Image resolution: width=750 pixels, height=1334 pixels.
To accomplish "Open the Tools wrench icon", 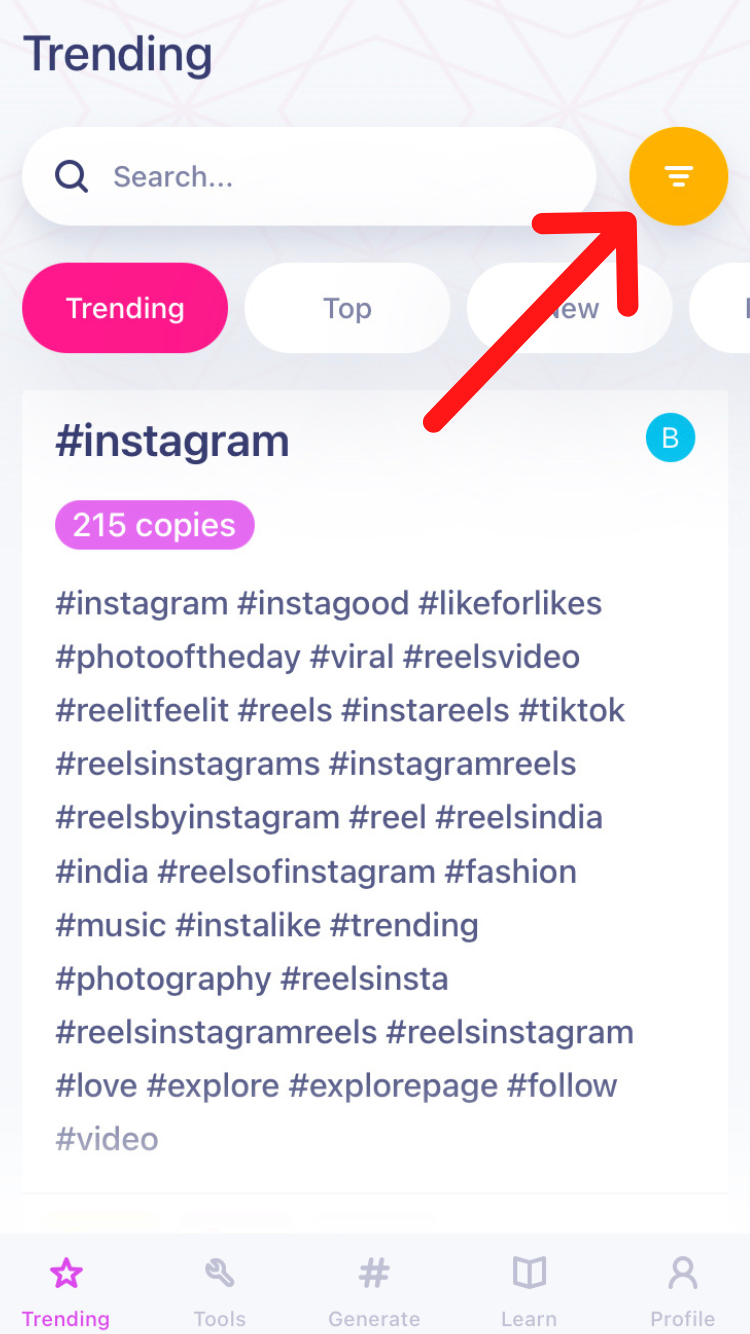I will coord(220,1273).
